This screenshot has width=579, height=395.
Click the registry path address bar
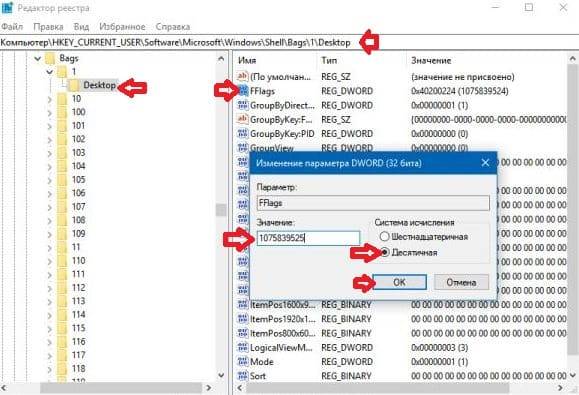[x=290, y=42]
